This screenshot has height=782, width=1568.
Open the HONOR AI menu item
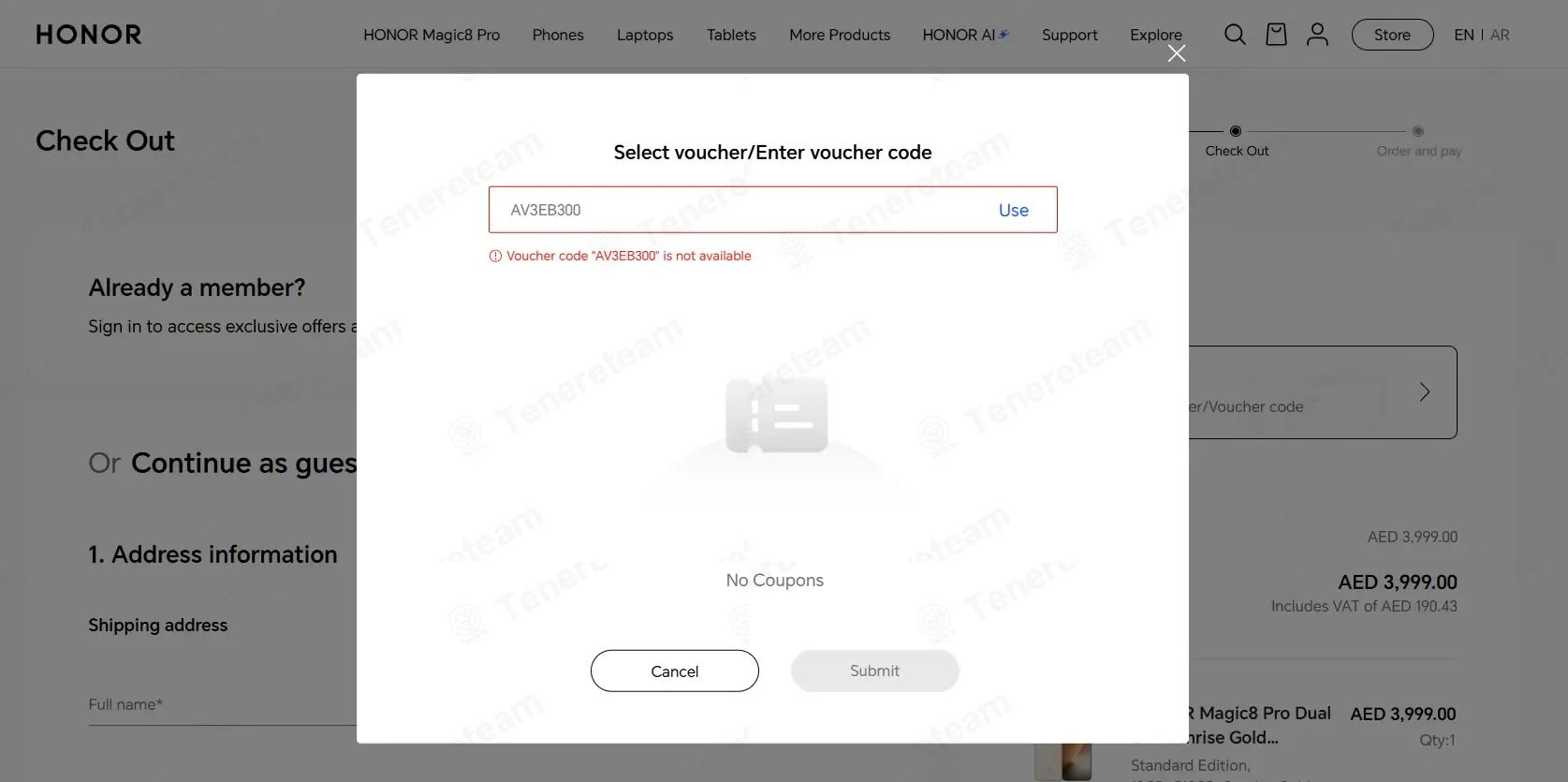pyautogui.click(x=965, y=35)
